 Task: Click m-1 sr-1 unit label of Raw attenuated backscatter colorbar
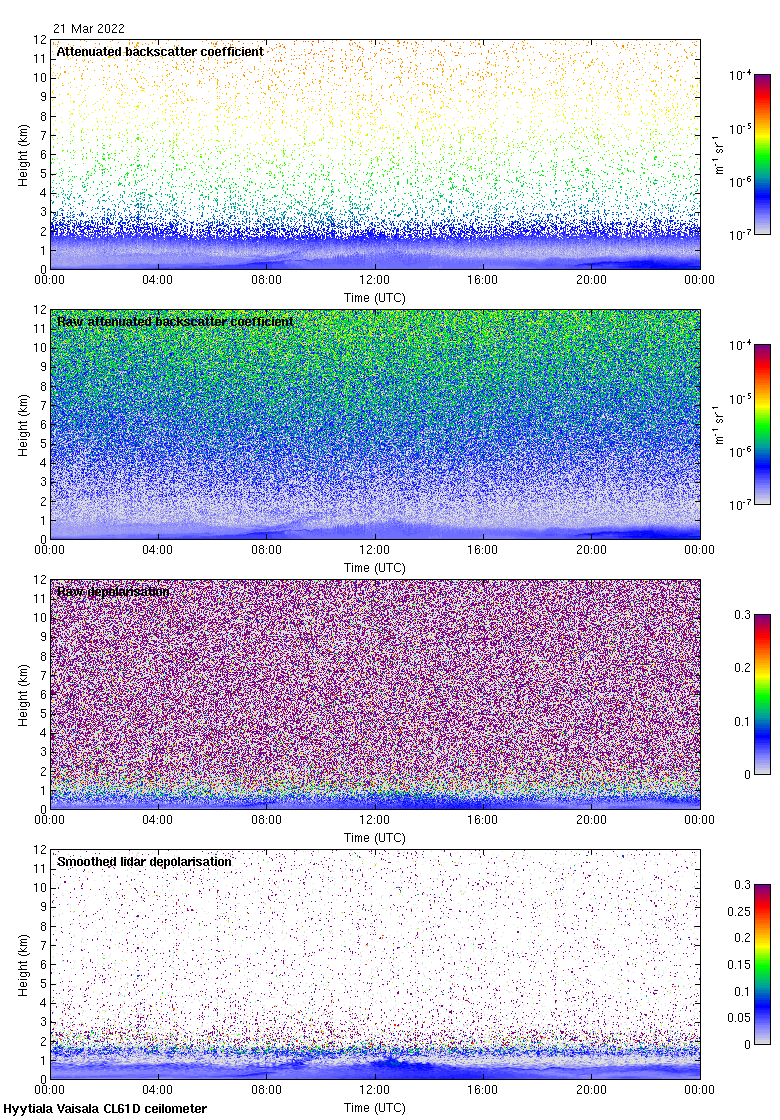tap(718, 424)
